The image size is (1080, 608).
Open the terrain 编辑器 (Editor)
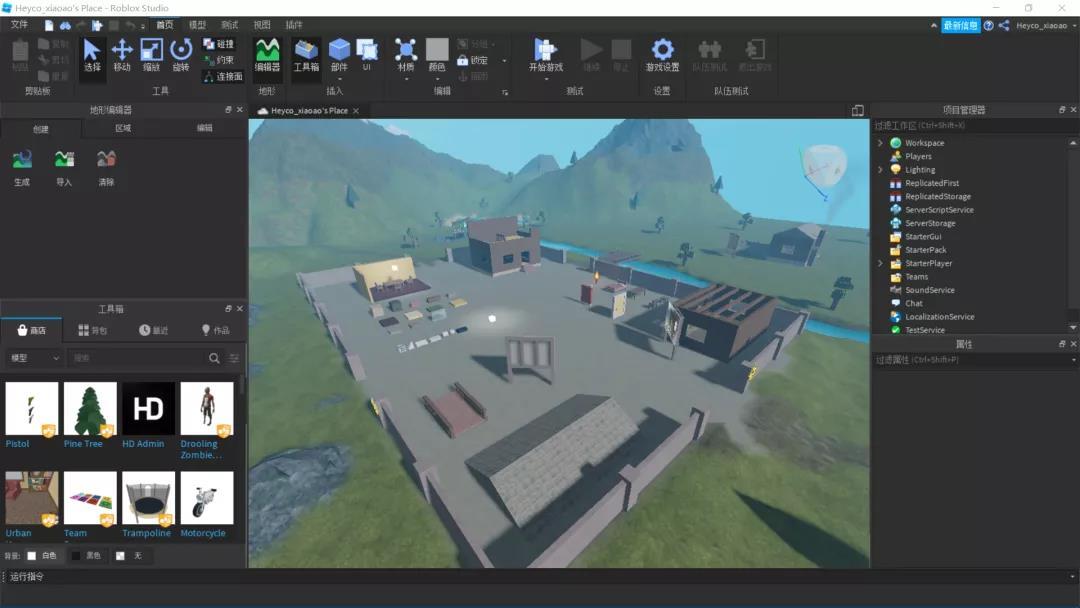(267, 55)
